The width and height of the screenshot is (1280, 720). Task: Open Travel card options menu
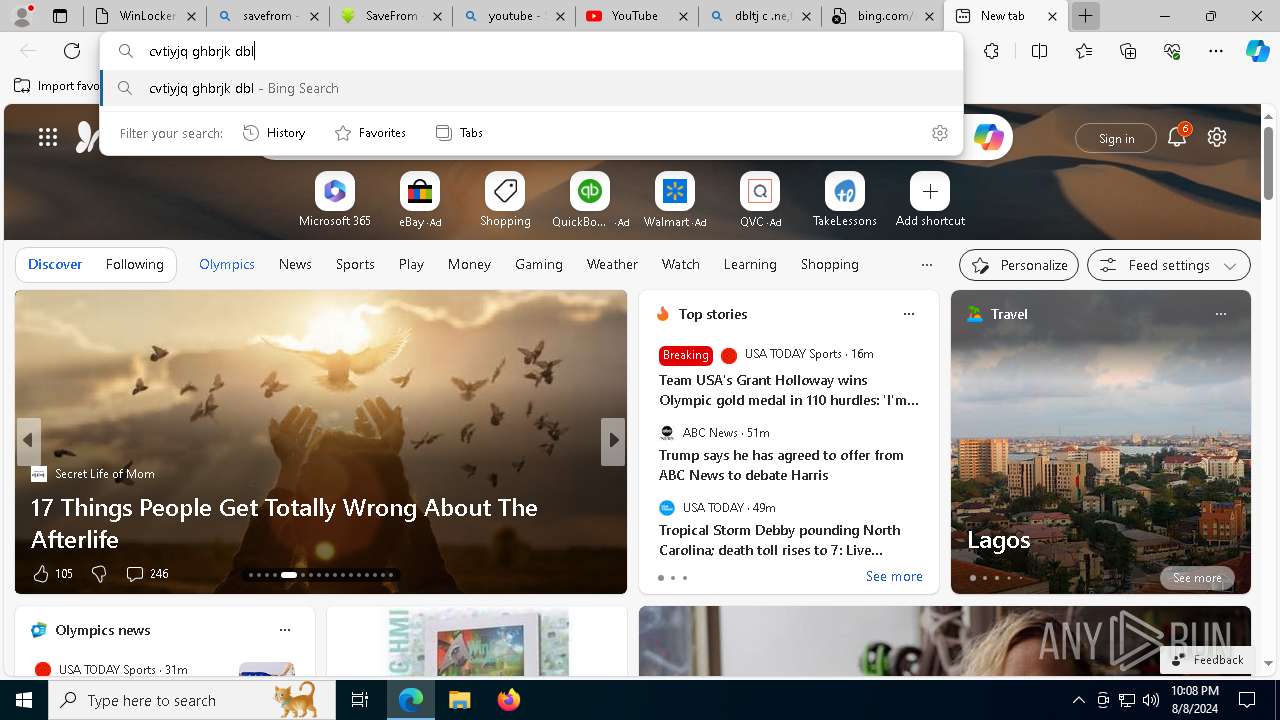point(1221,314)
